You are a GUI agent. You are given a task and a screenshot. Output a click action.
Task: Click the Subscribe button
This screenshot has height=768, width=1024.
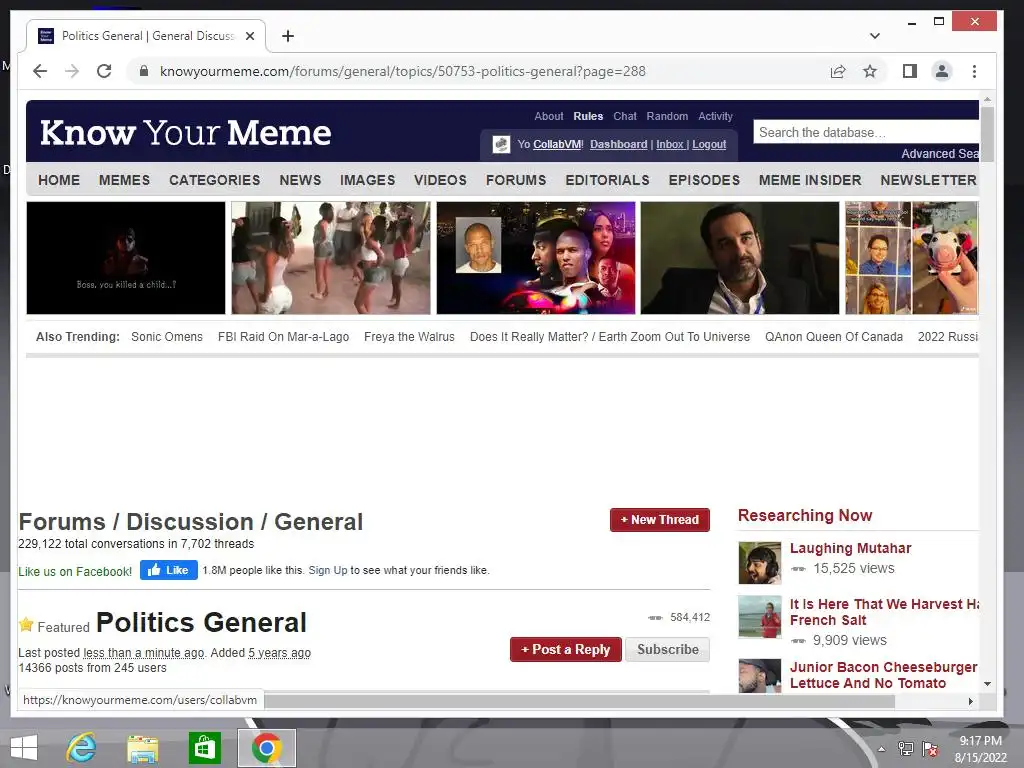click(667, 650)
